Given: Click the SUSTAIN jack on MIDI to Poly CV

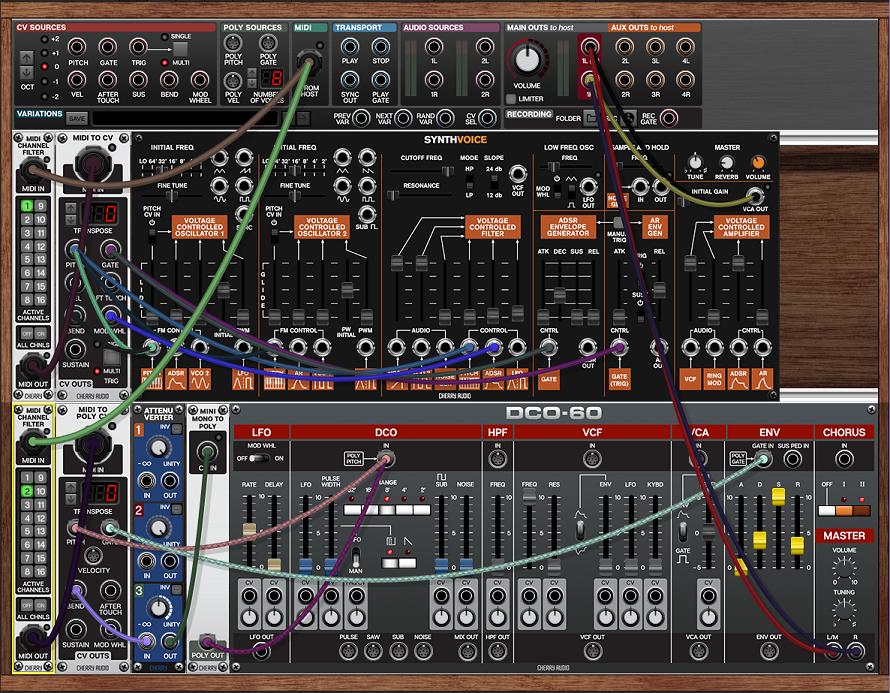Looking at the screenshot, I should coord(75,629).
